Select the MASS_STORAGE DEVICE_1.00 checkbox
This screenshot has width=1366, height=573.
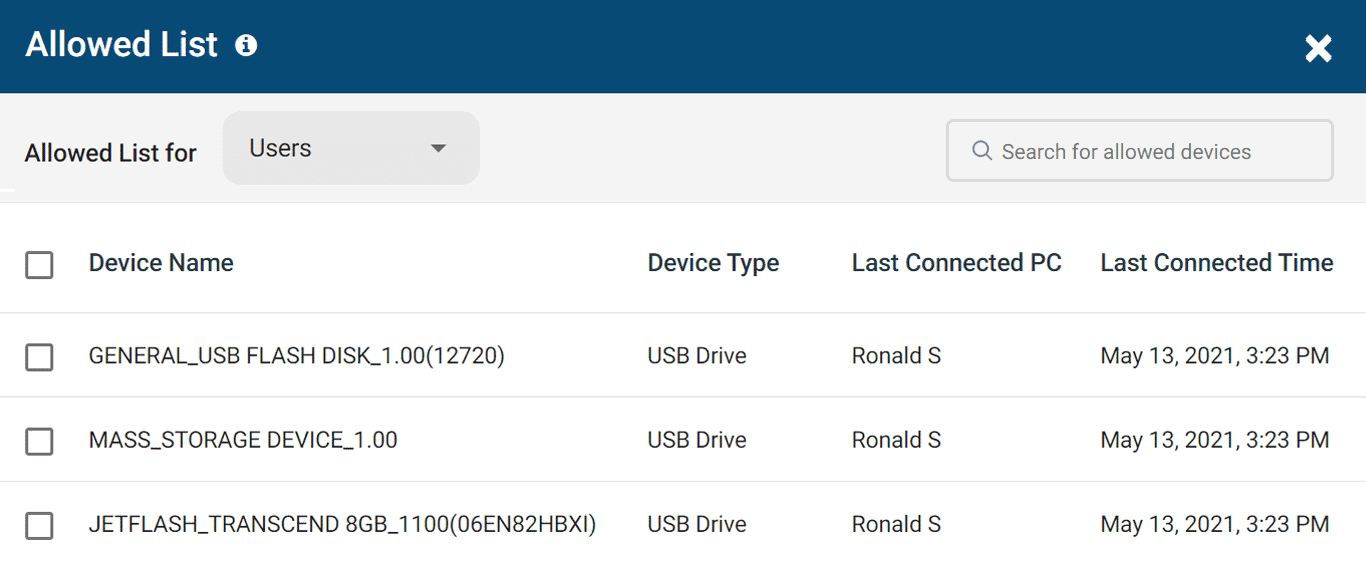pyautogui.click(x=39, y=441)
